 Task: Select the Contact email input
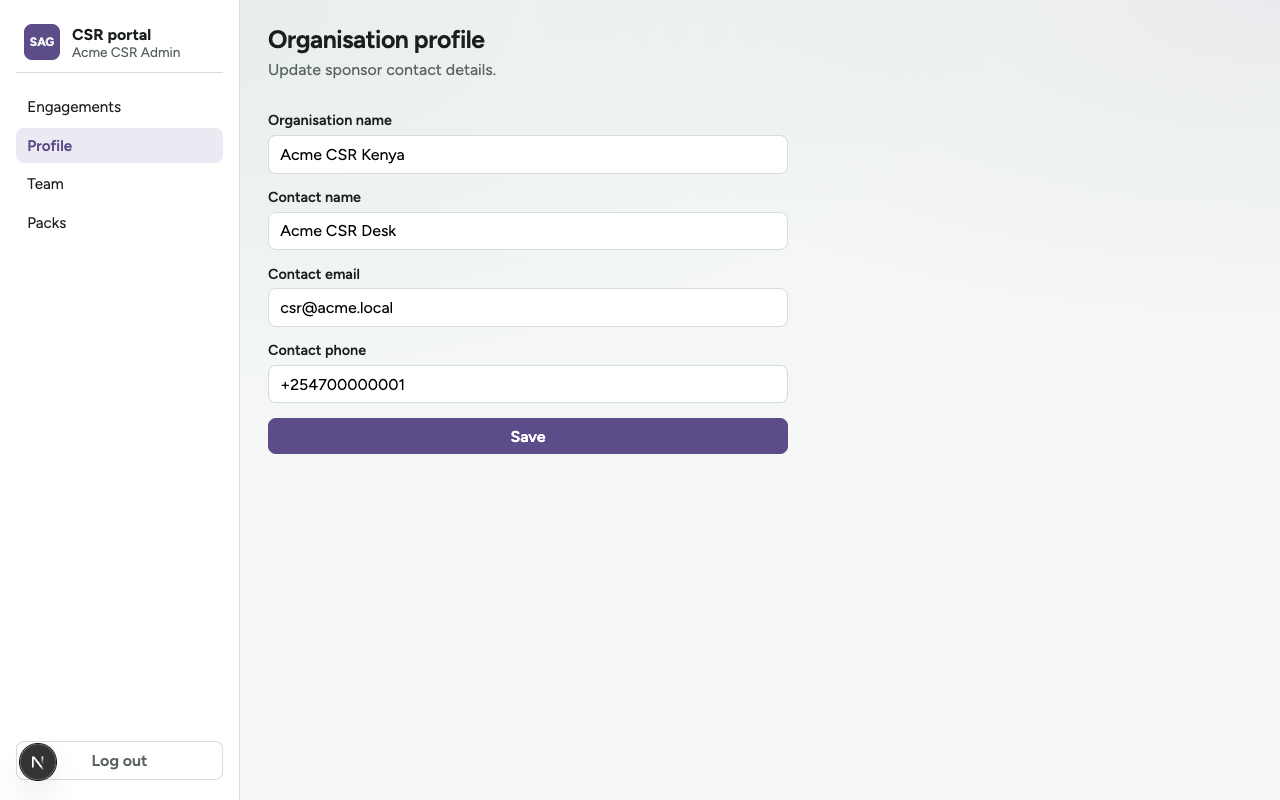point(528,307)
